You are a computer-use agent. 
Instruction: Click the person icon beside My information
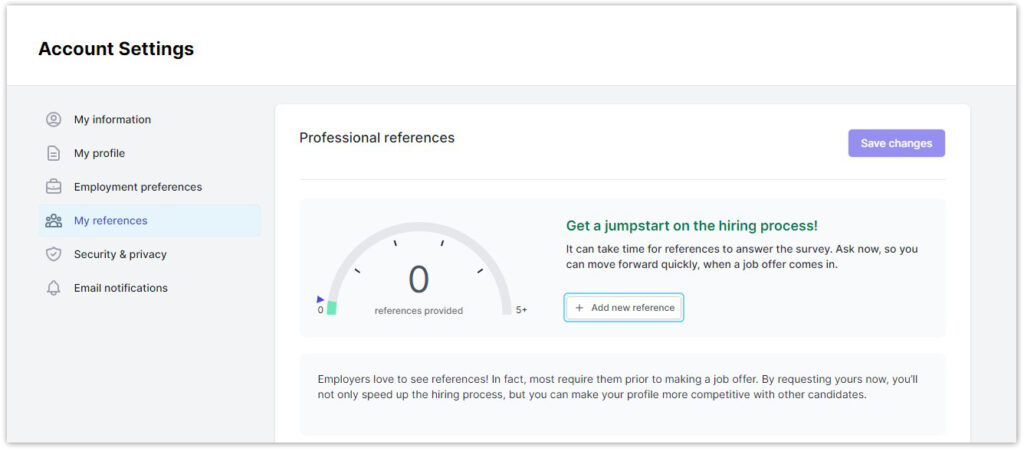point(54,120)
